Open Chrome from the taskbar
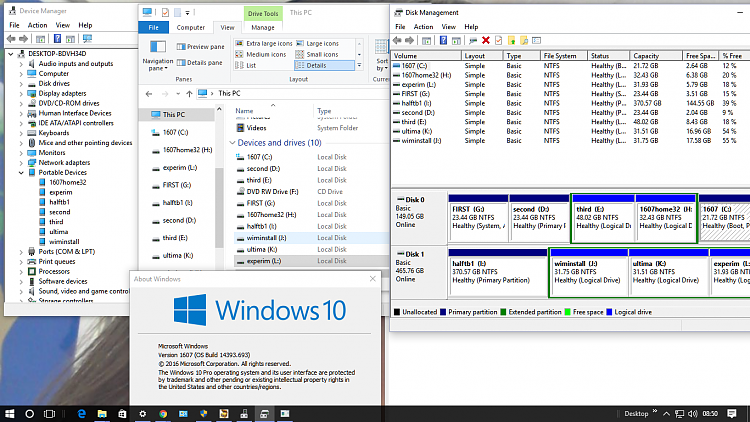750x422 pixels. 163,413
